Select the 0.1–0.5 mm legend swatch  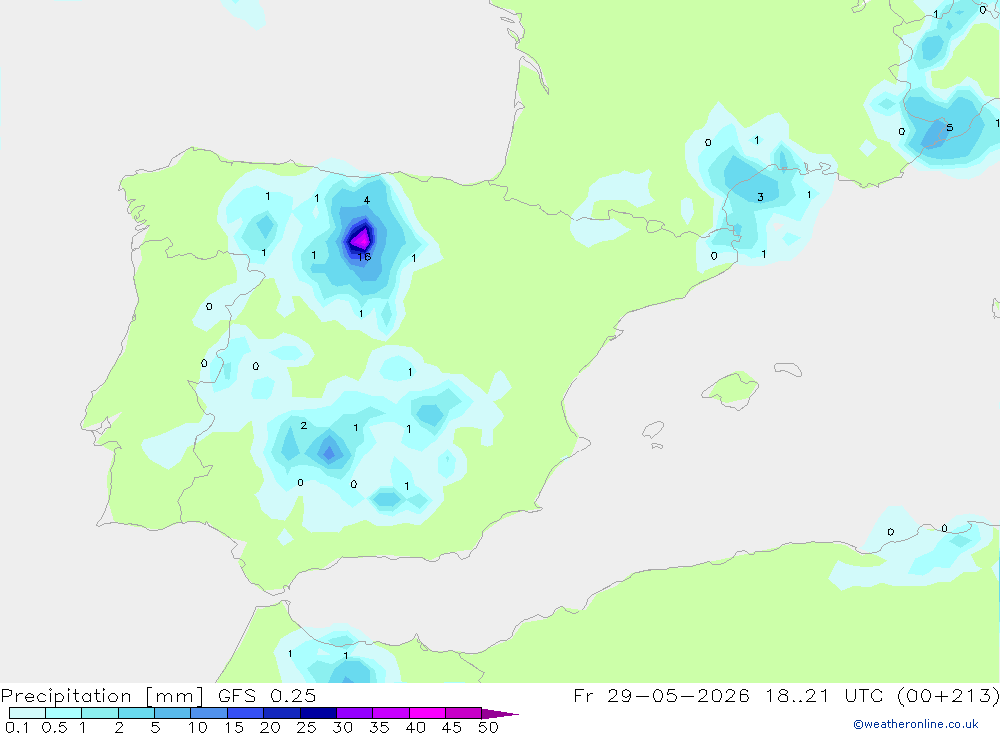point(27,713)
